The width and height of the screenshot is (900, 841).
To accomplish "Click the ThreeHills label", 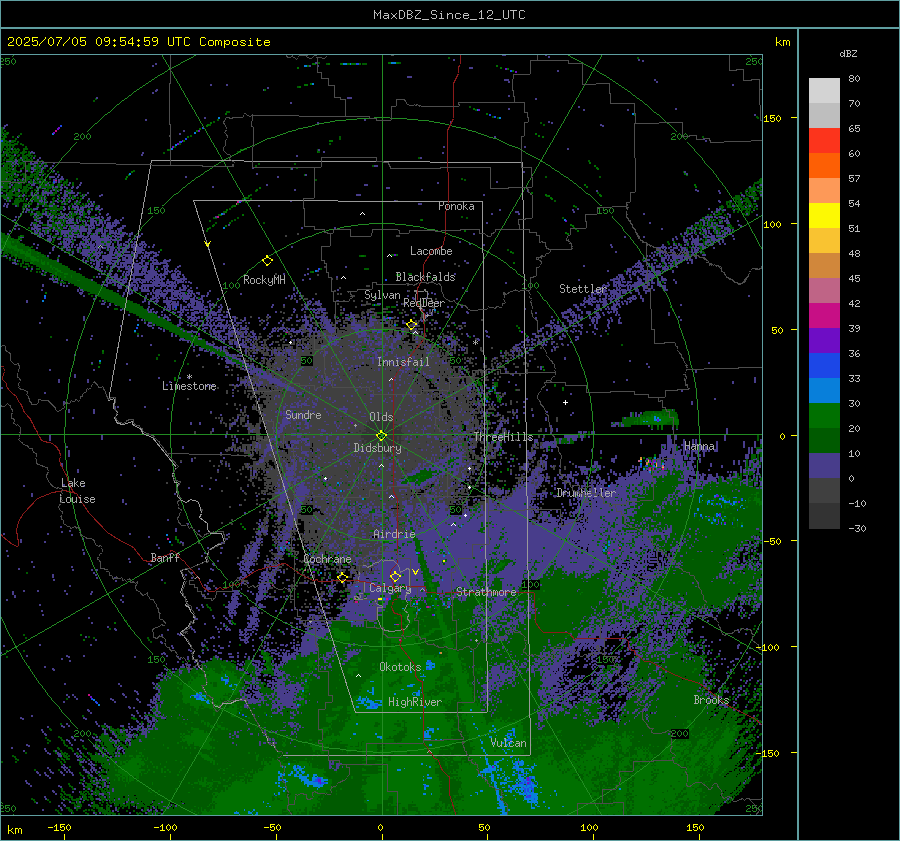I will [503, 437].
